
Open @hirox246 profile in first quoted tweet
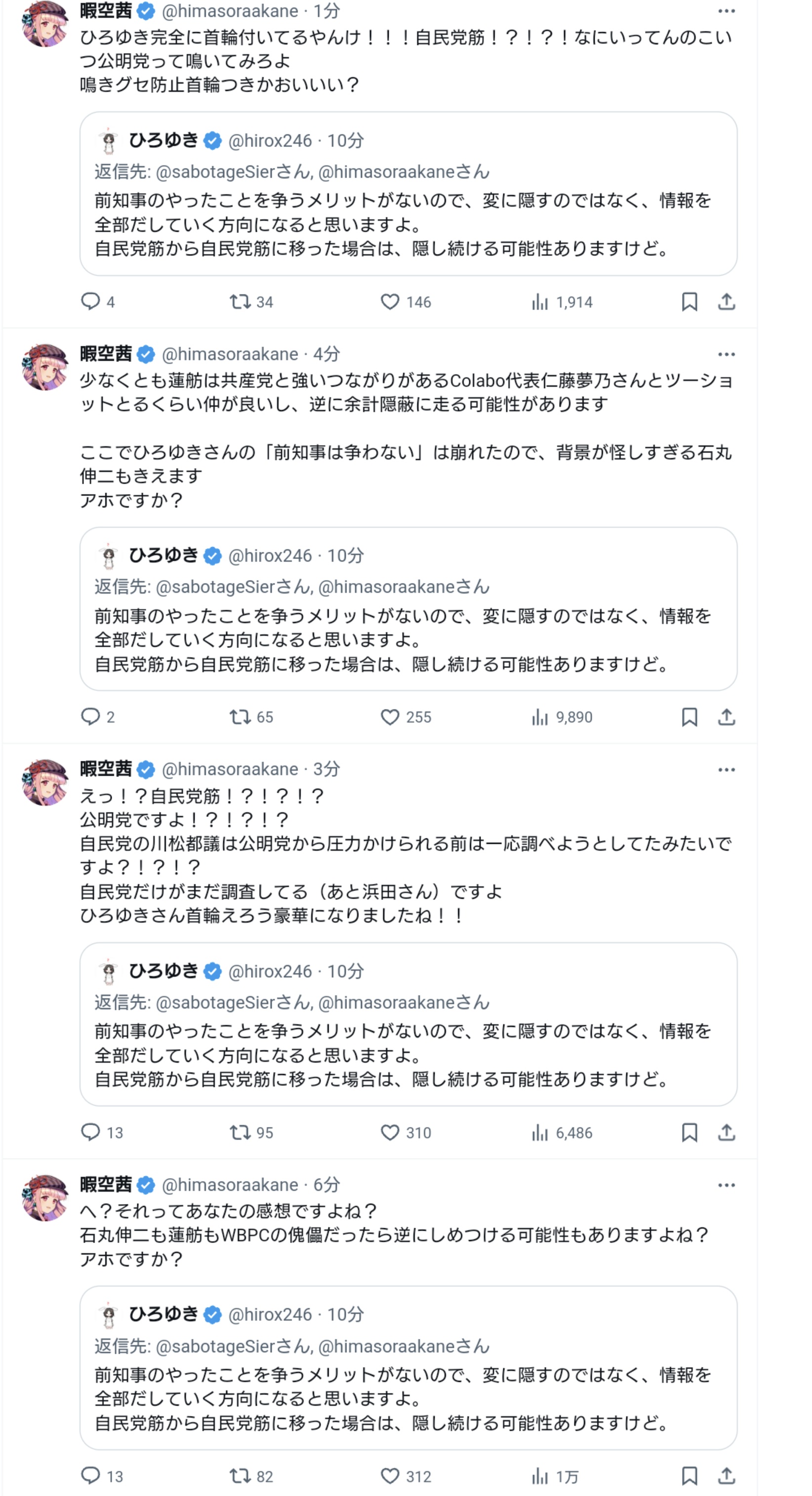[270, 140]
